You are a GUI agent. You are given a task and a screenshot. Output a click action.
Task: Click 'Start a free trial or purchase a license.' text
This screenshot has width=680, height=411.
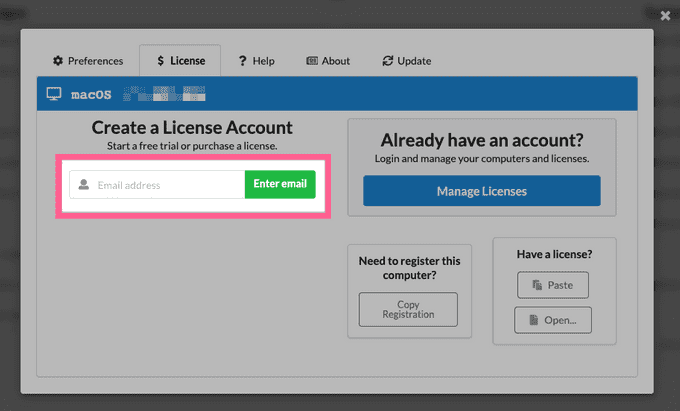[x=192, y=146]
